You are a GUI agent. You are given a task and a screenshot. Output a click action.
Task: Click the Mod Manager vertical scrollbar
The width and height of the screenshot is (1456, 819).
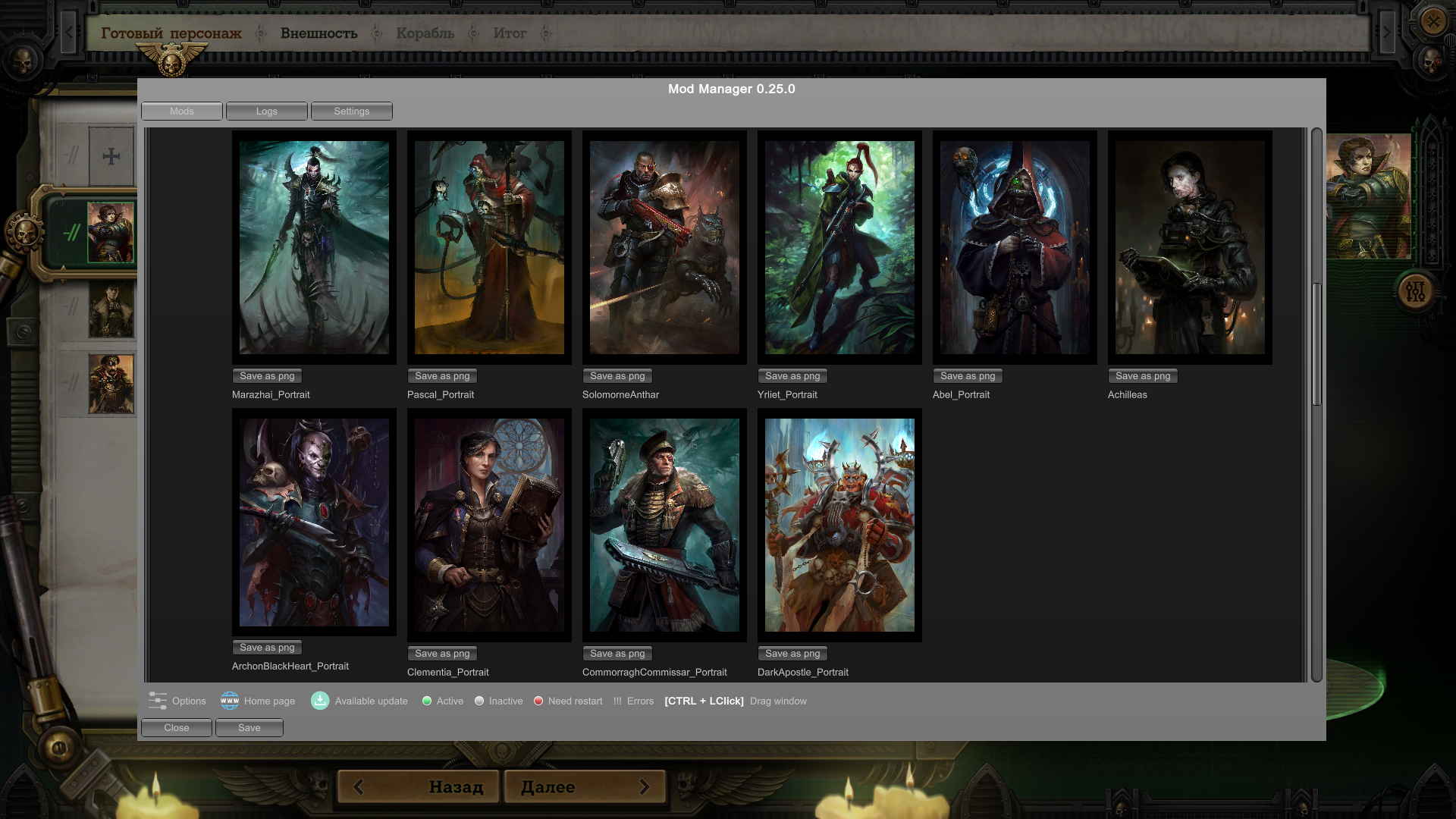click(1316, 345)
